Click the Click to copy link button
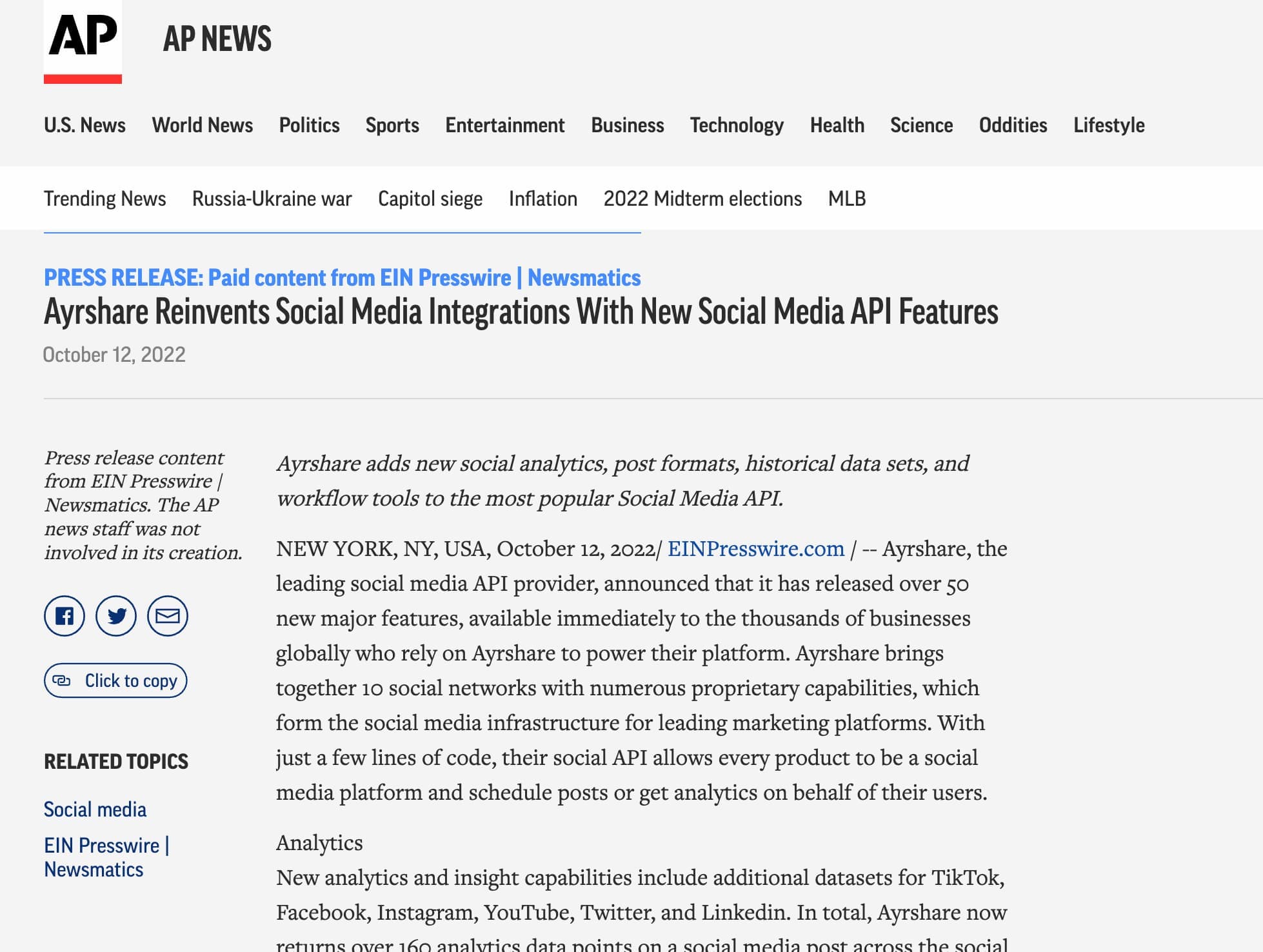1263x952 pixels. (115, 680)
